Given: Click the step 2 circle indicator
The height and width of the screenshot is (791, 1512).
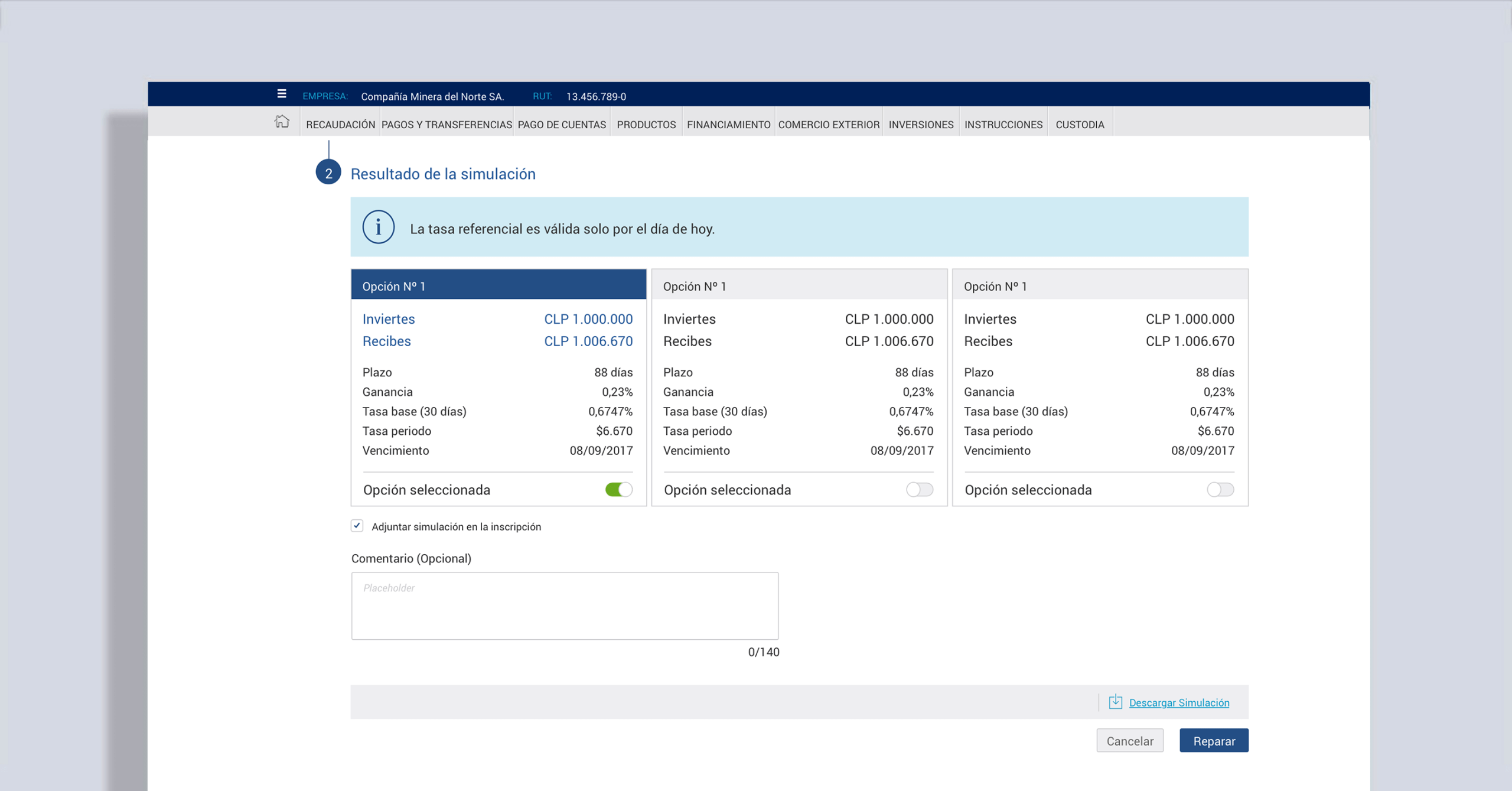Looking at the screenshot, I should [328, 172].
